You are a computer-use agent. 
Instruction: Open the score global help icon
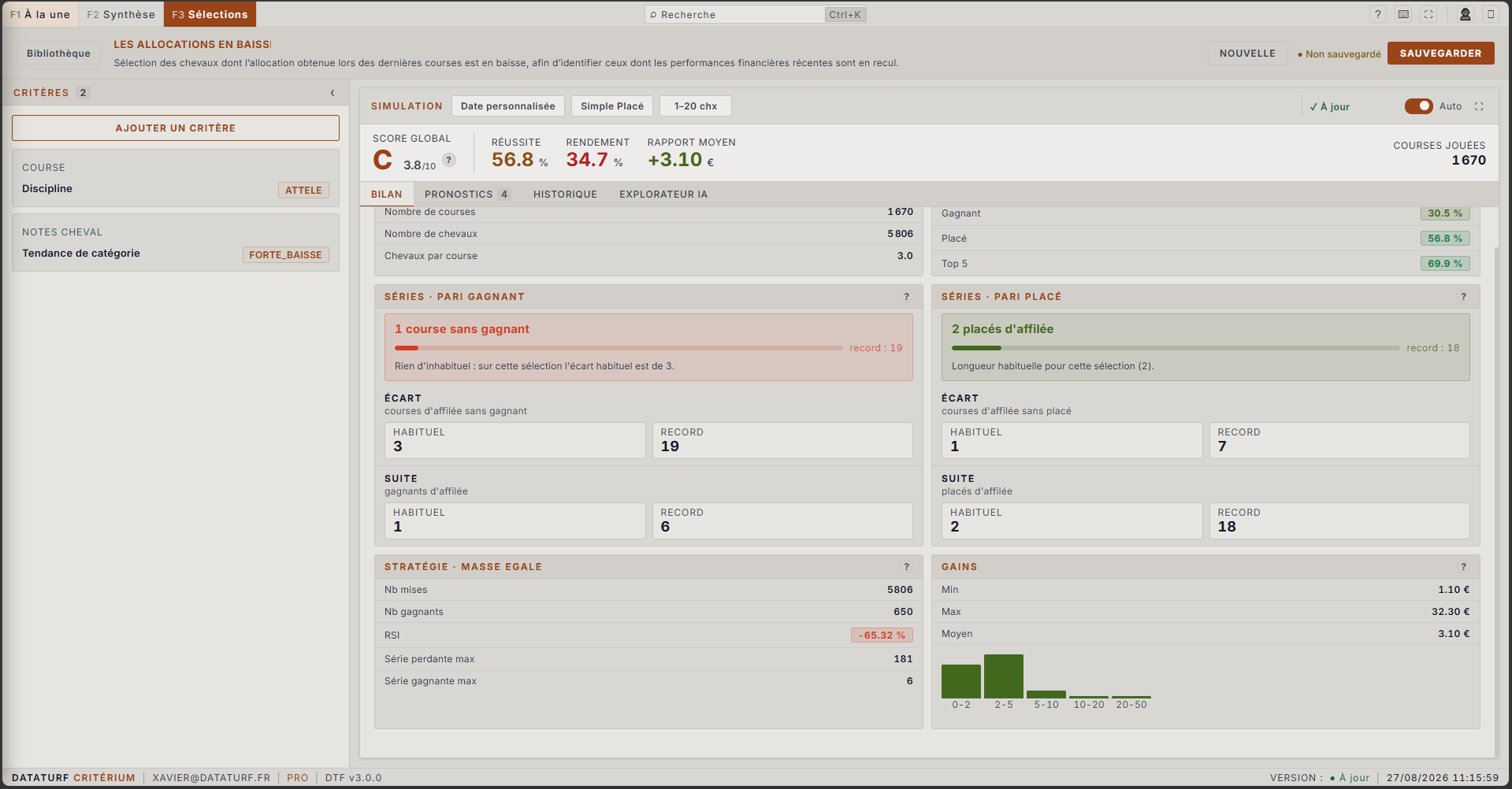click(x=449, y=160)
